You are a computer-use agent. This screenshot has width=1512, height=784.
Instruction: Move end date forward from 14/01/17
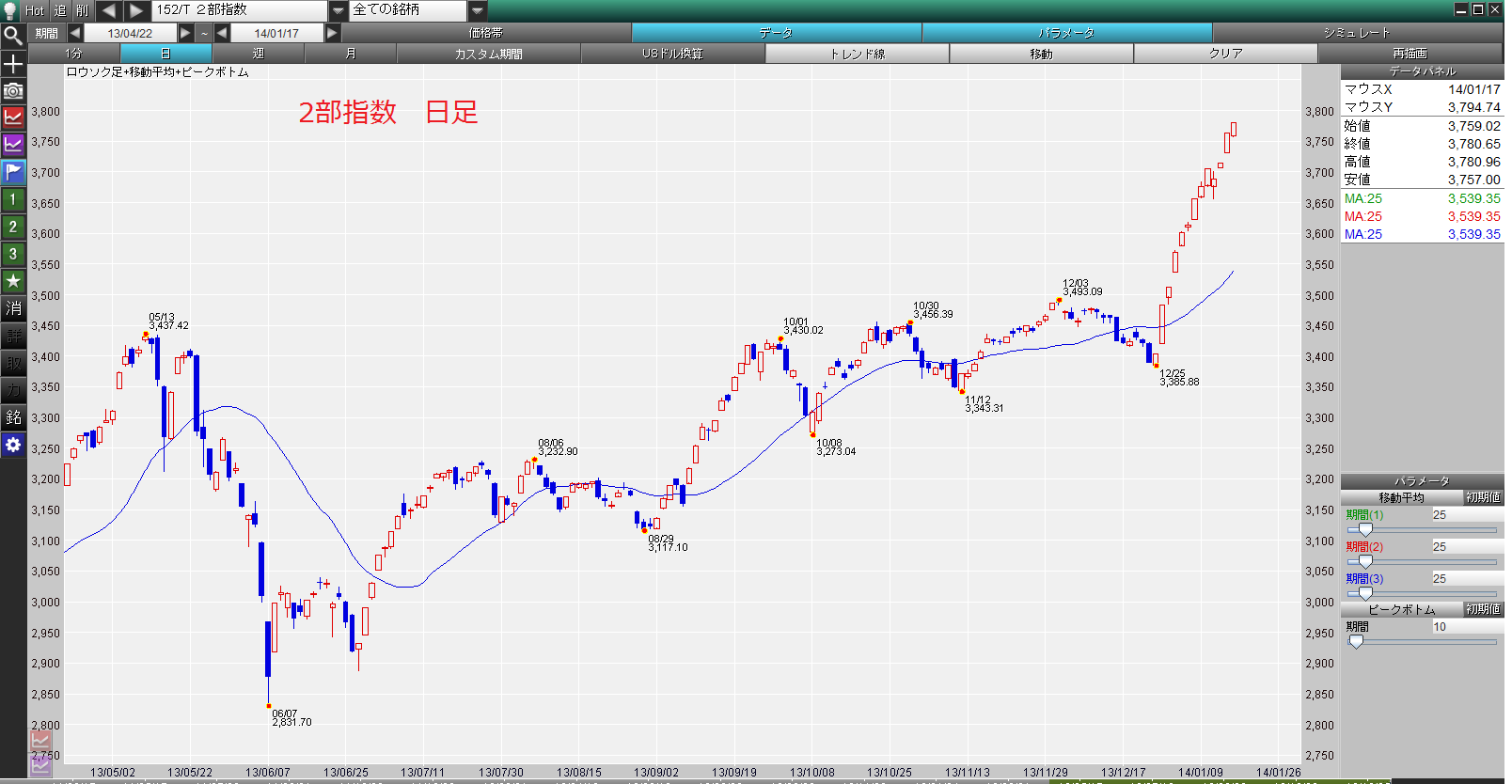332,33
